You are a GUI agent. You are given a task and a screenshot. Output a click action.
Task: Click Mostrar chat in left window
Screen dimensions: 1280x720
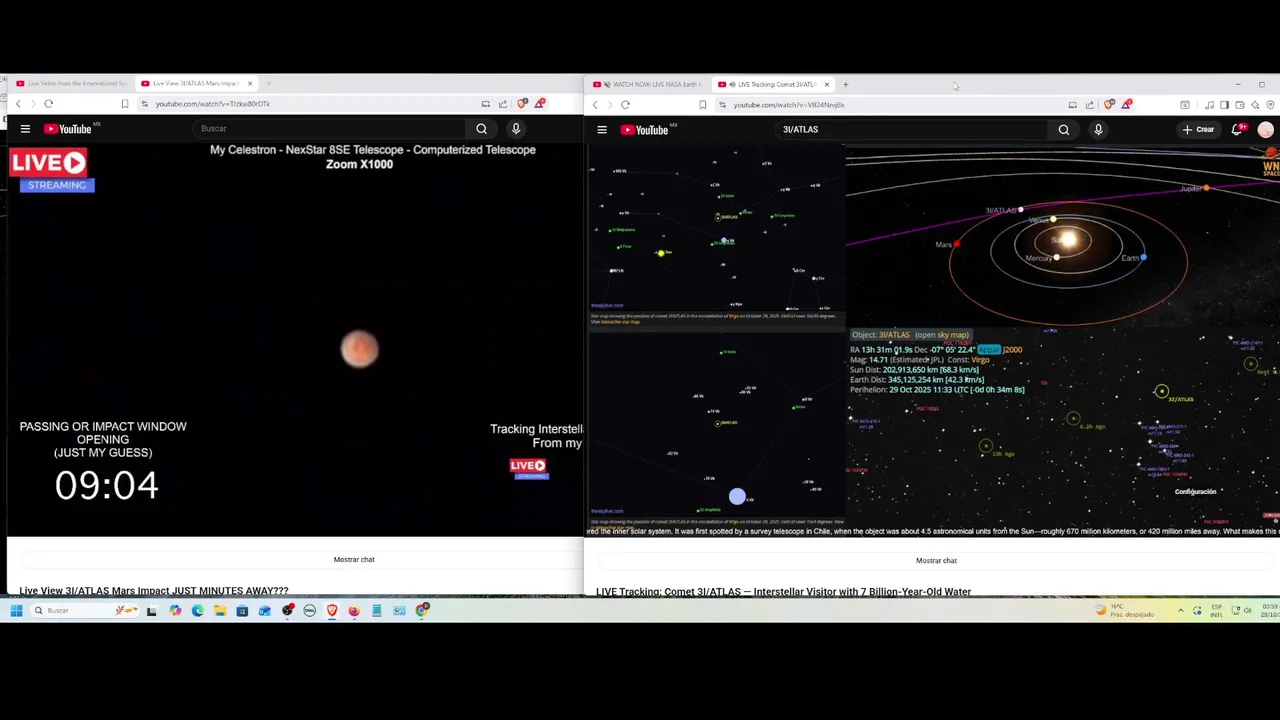click(354, 559)
